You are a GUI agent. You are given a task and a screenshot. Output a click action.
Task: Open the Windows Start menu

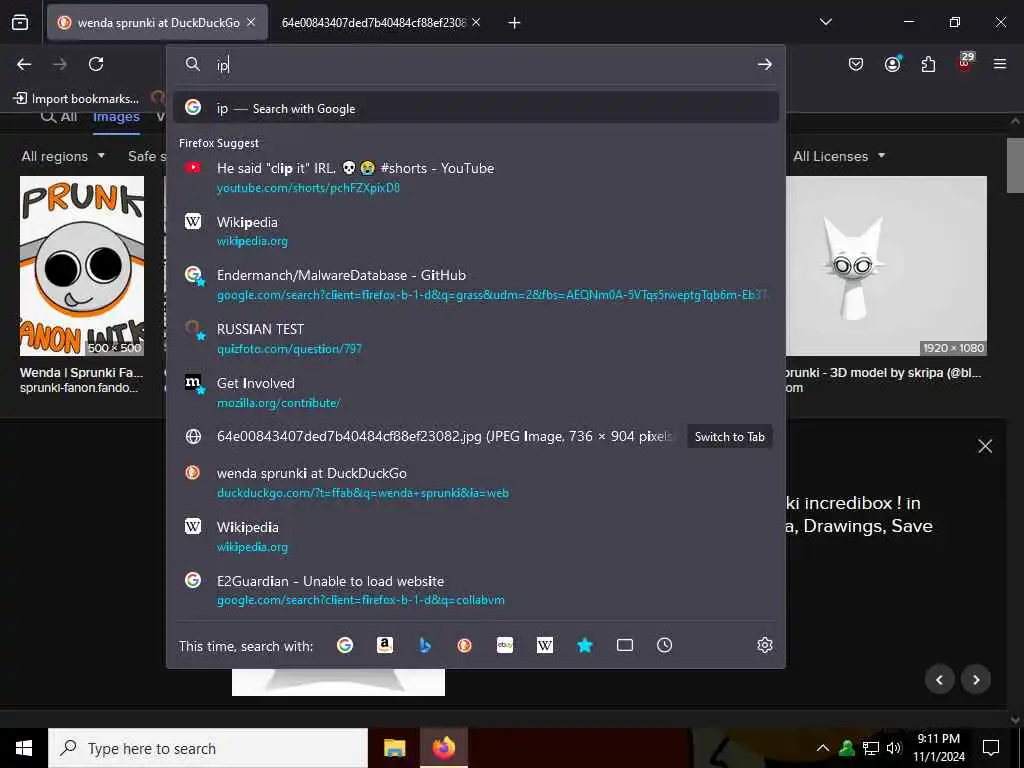[x=24, y=748]
